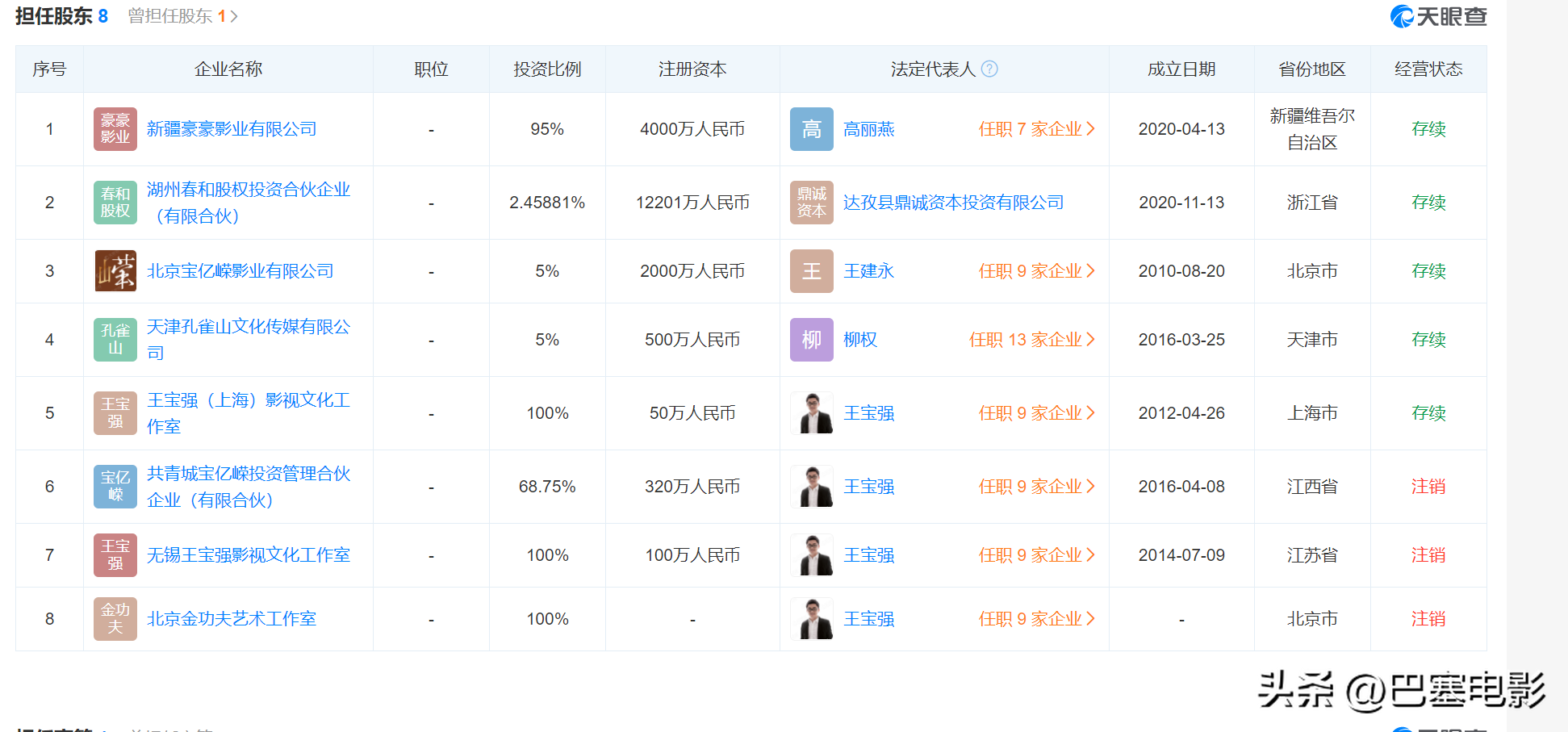Click the 鼎诚资本 logo icon

point(812,203)
